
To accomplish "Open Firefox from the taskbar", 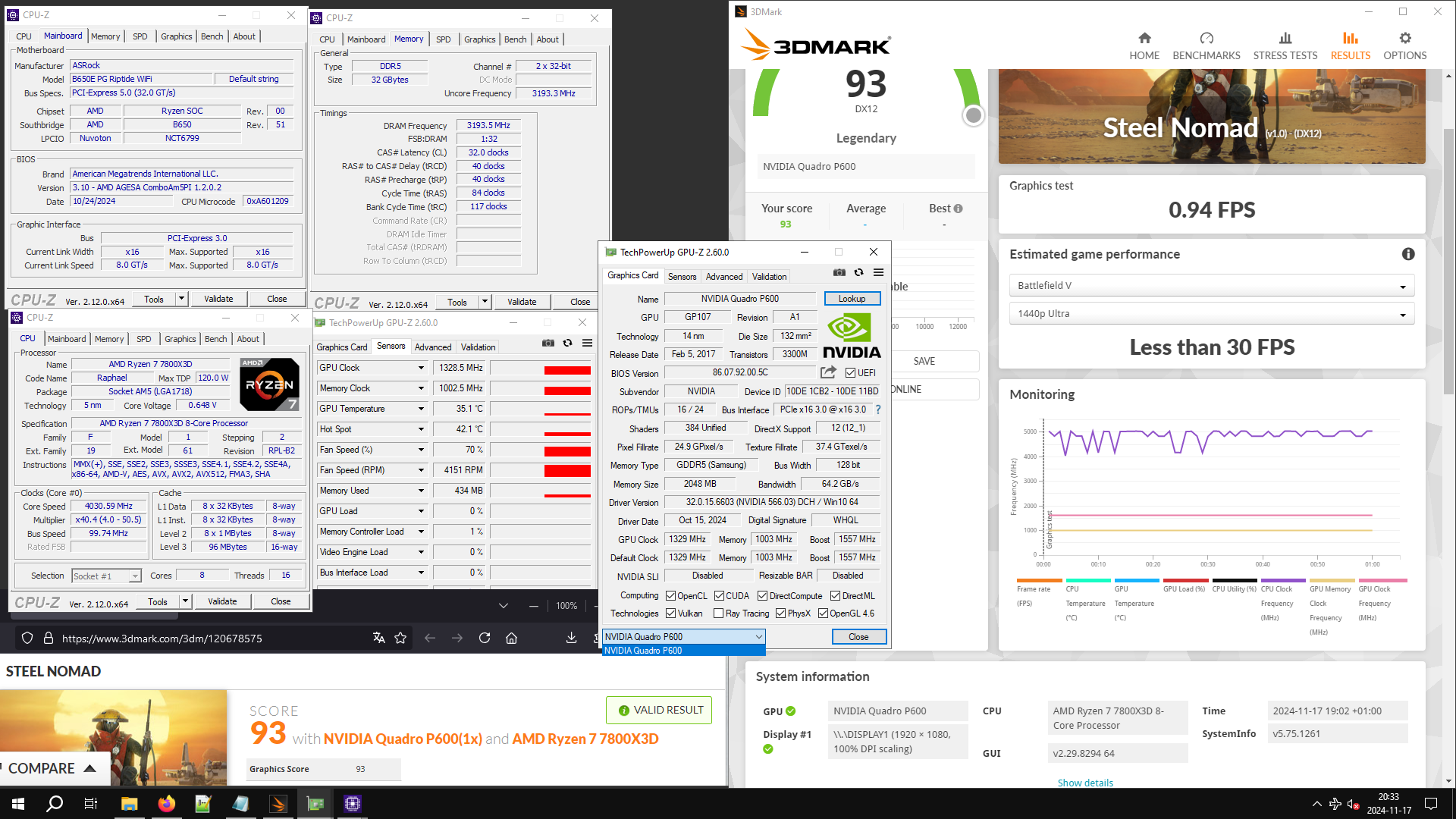I will 166,804.
